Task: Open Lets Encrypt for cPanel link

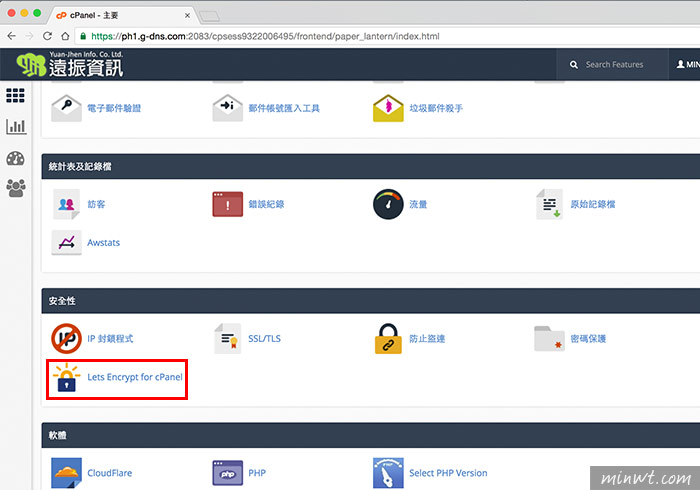Action: click(x=135, y=377)
